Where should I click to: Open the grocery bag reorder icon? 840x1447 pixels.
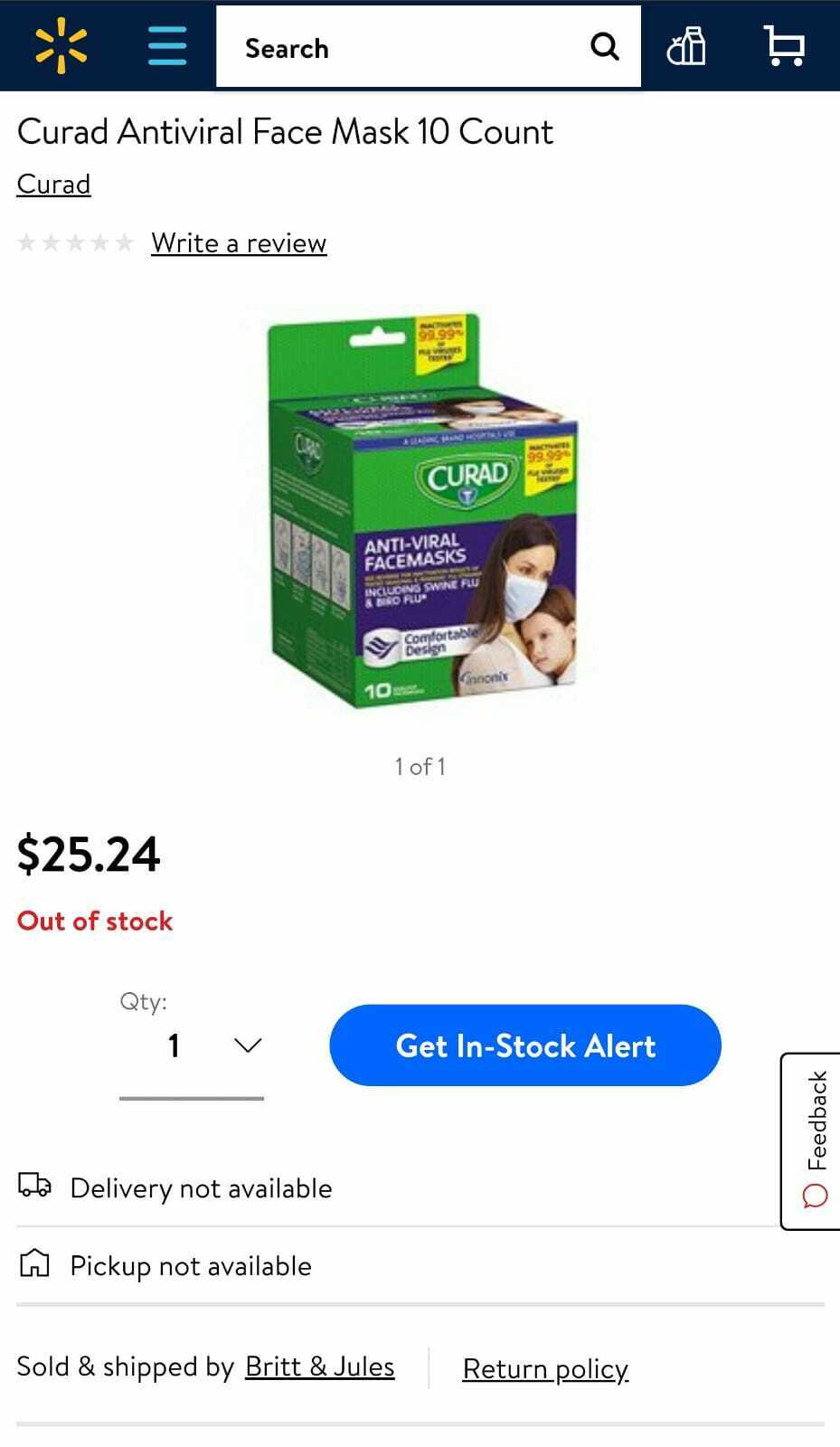[x=686, y=46]
